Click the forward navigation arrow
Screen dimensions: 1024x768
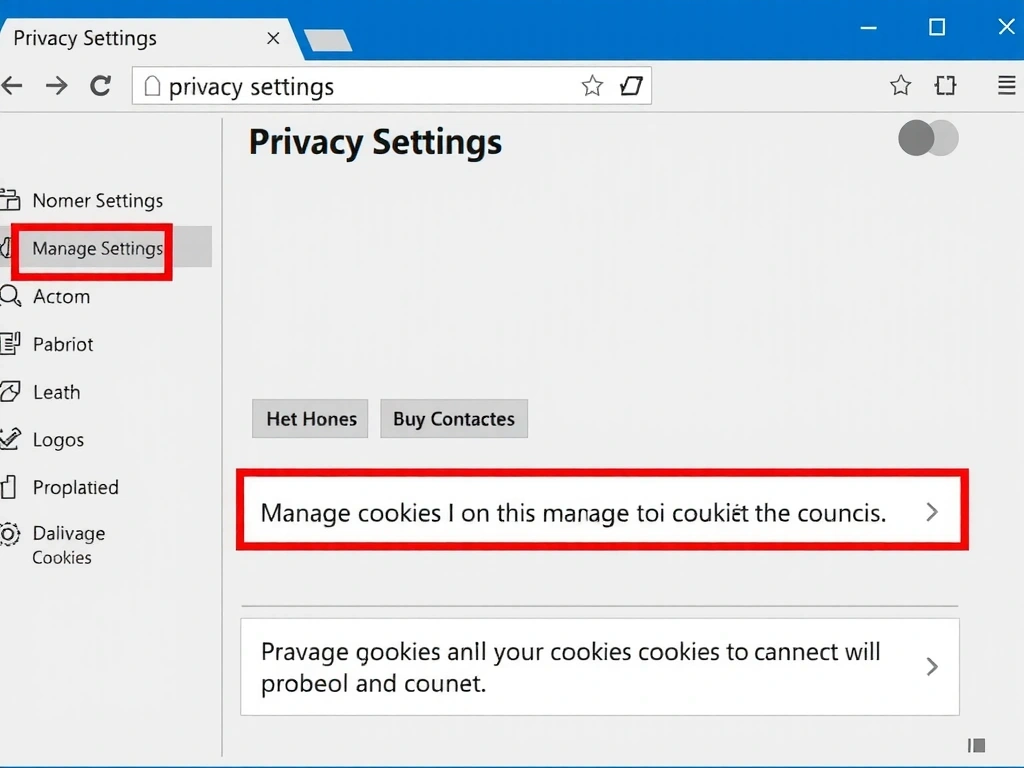pos(57,86)
